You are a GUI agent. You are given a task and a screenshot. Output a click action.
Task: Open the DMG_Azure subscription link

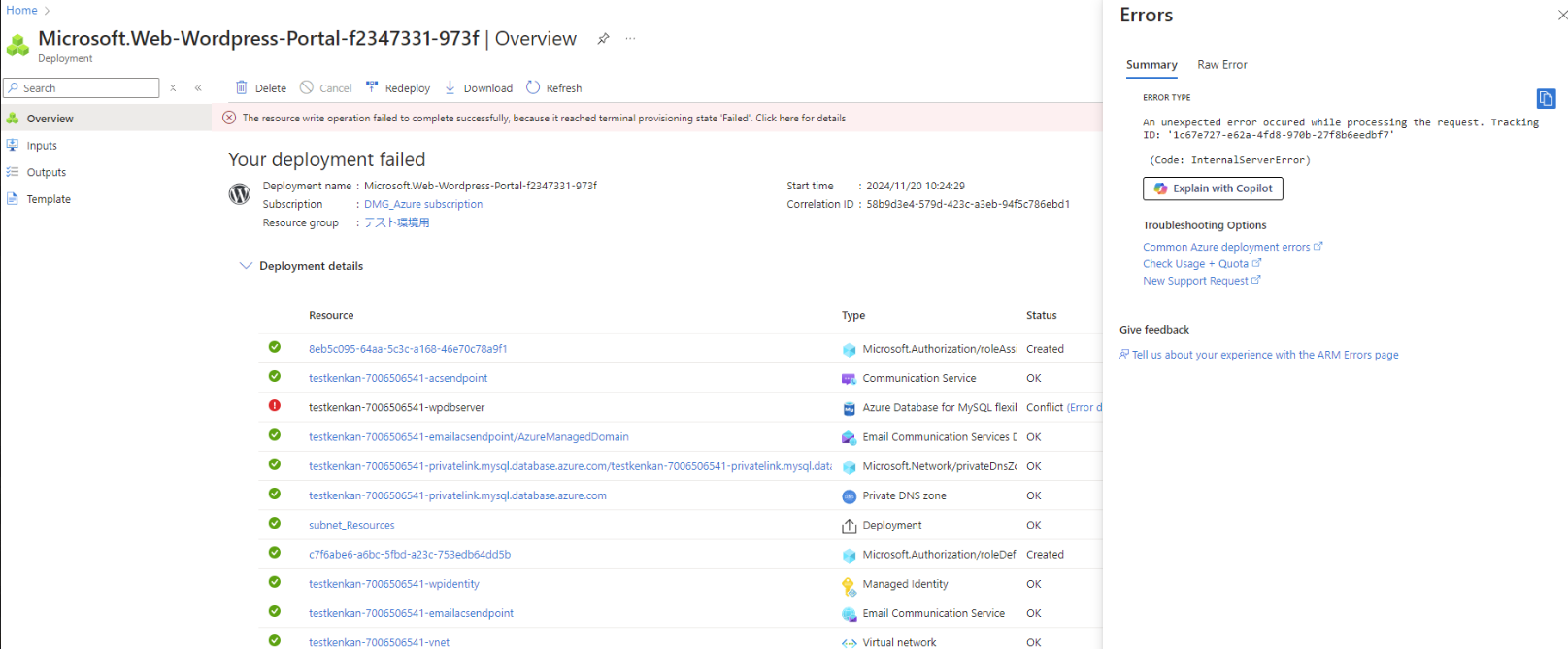(x=423, y=204)
